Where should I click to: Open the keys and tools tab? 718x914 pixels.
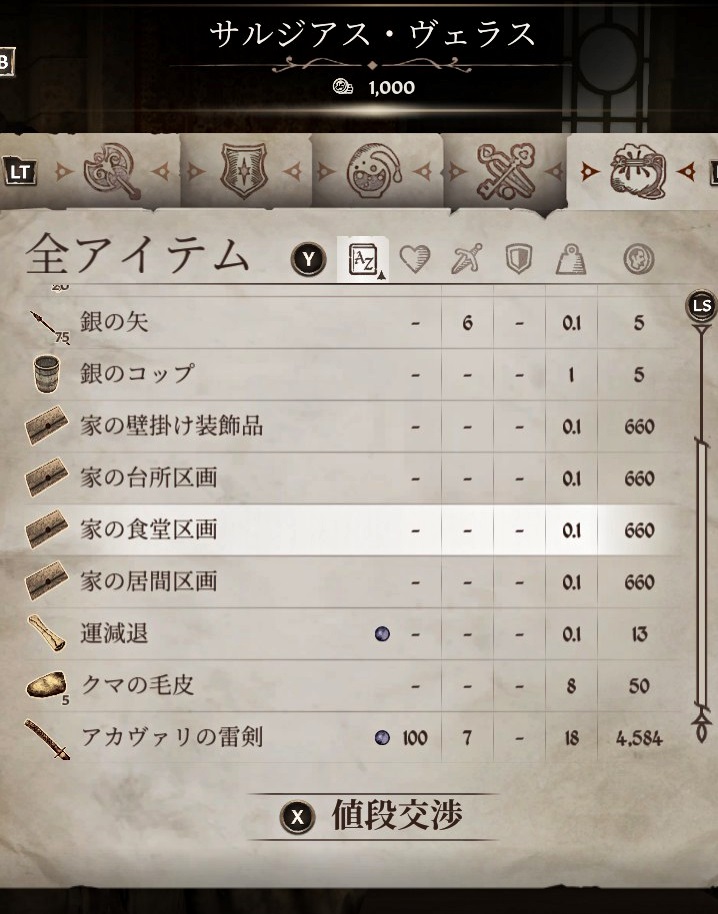506,171
